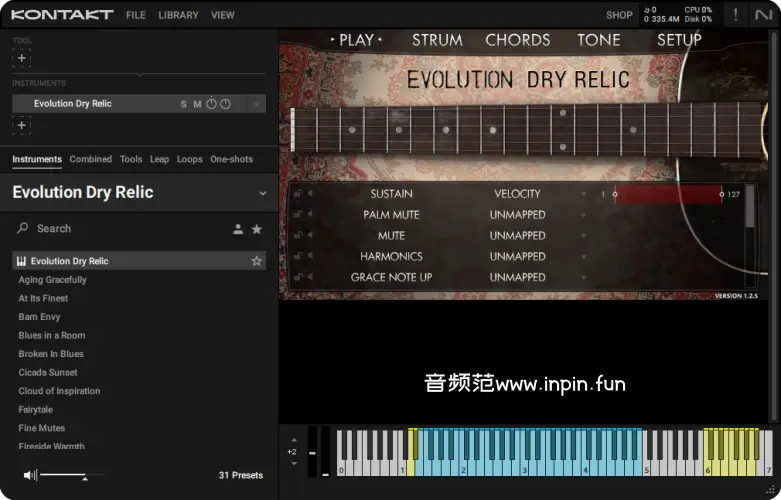Load the Blues in a Room preset
Screen dimensions: 781x500
52,335
